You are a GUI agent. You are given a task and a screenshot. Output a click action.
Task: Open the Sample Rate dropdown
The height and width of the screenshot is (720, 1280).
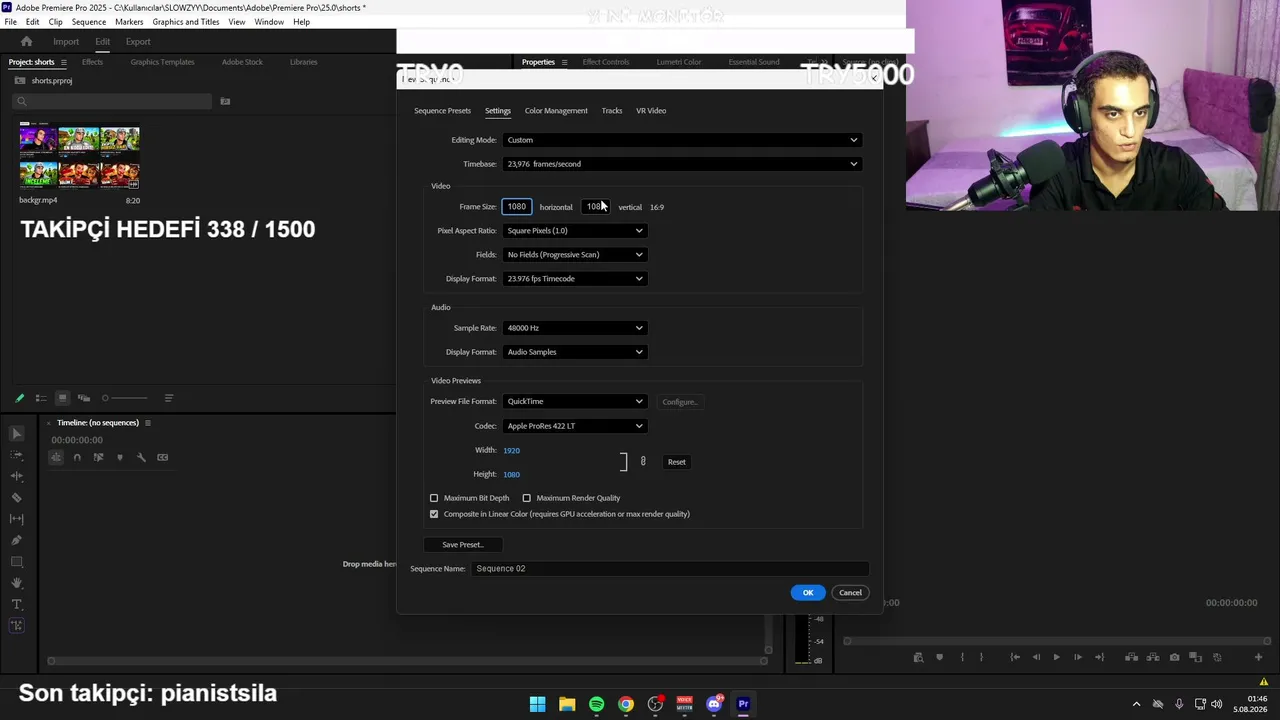574,328
